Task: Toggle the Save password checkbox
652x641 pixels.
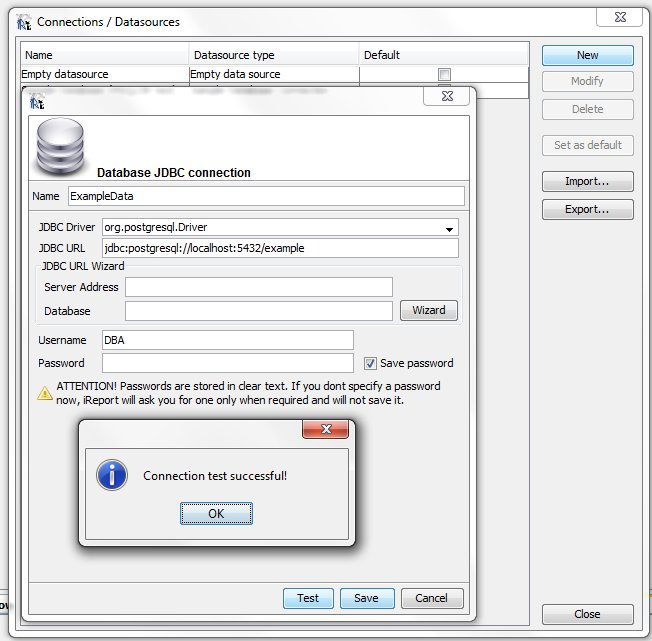Action: click(370, 363)
